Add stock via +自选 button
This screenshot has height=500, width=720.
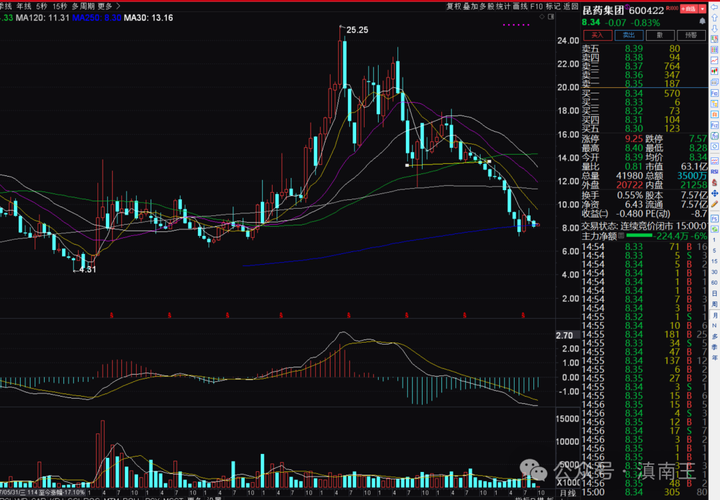click(x=689, y=9)
